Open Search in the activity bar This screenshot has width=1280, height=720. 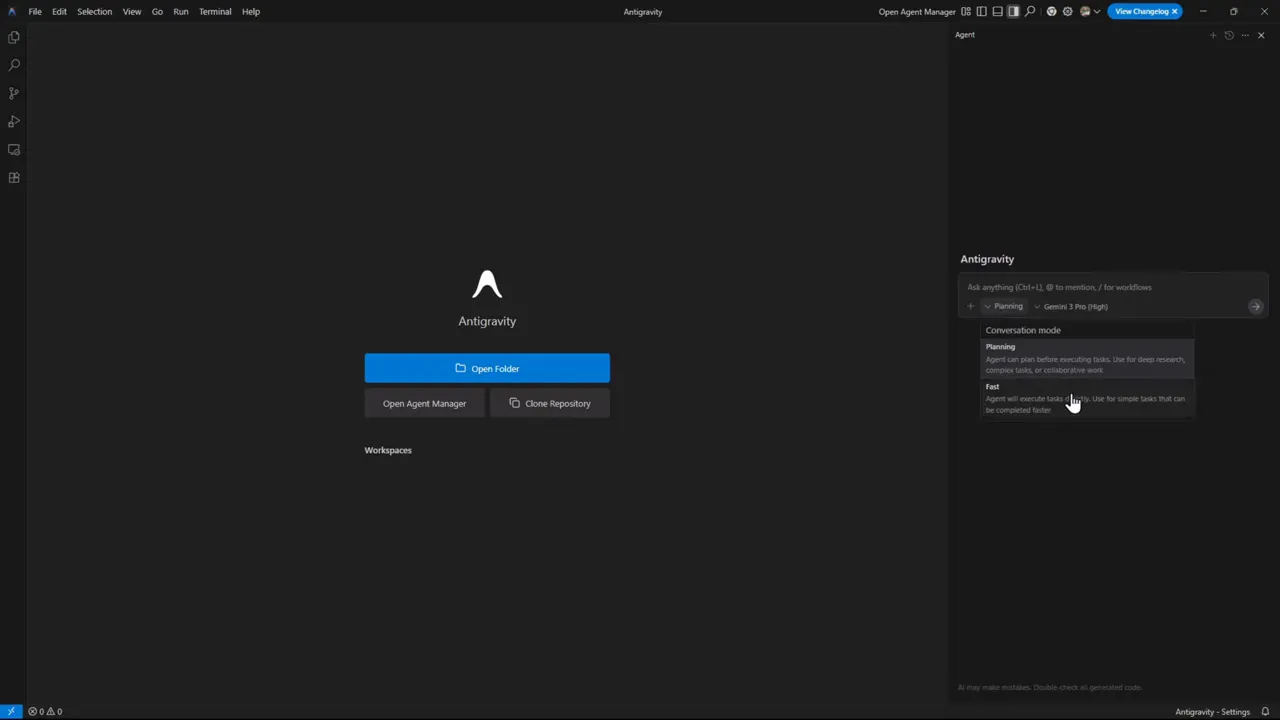click(13, 64)
